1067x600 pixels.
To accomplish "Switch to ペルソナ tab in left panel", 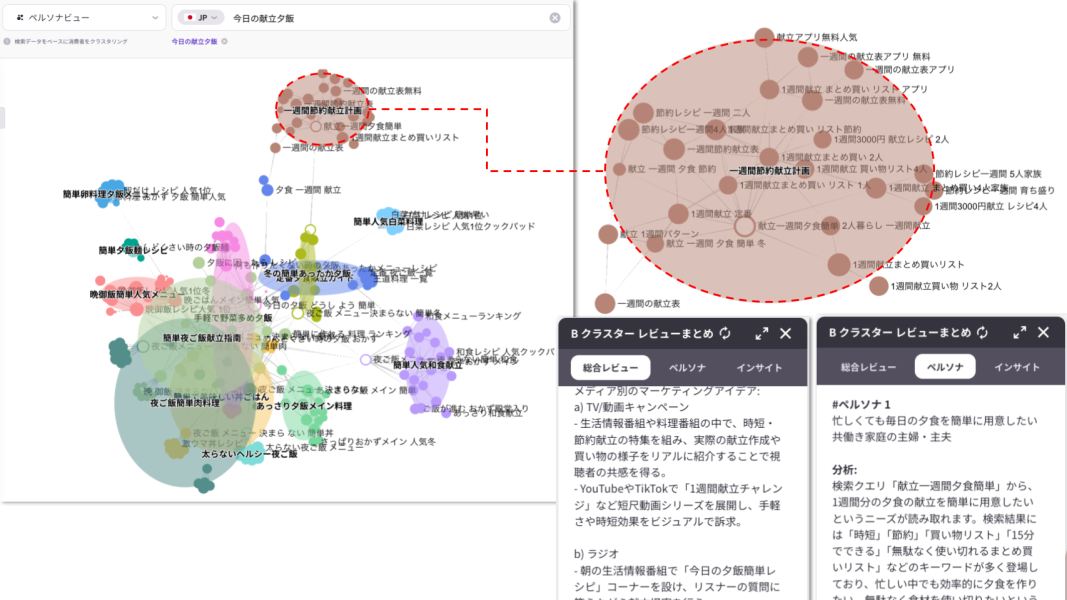I will pyautogui.click(x=687, y=367).
